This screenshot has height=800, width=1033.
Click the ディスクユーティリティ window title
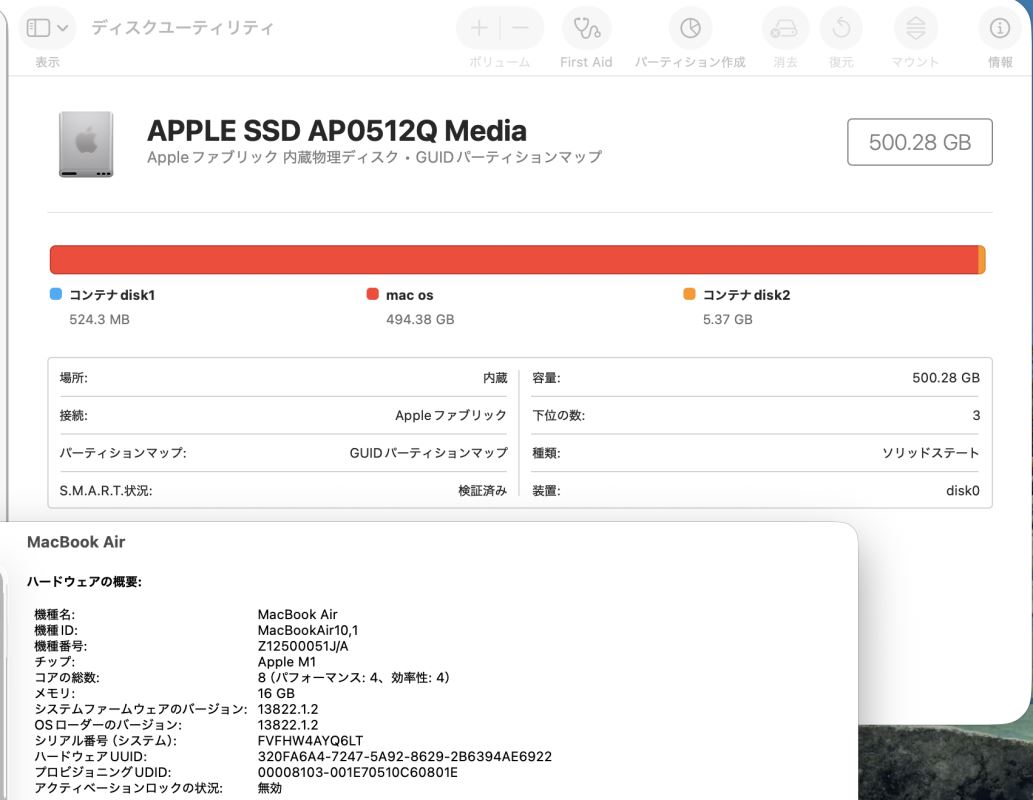pyautogui.click(x=182, y=28)
